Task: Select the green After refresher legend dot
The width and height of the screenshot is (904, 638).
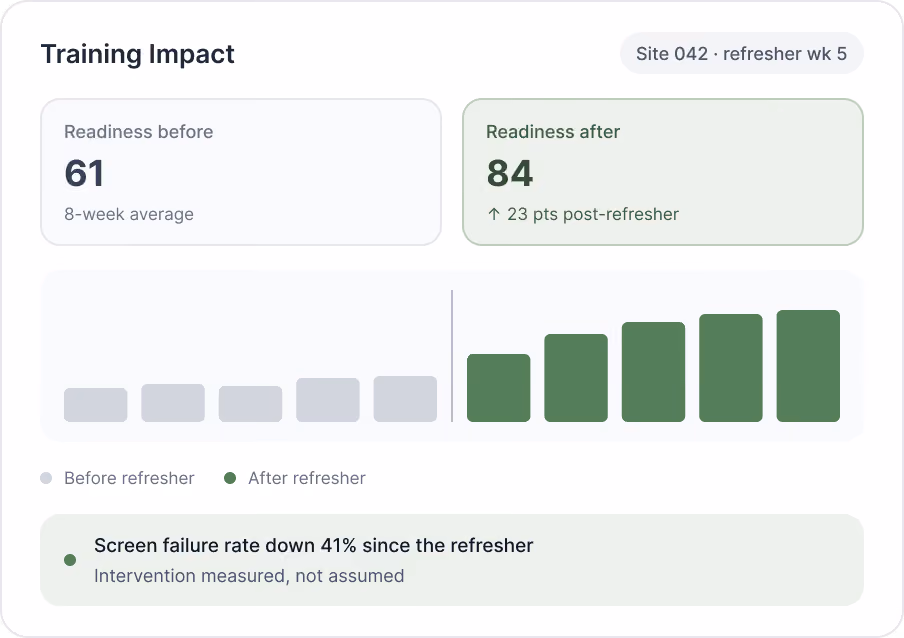Action: (x=229, y=478)
